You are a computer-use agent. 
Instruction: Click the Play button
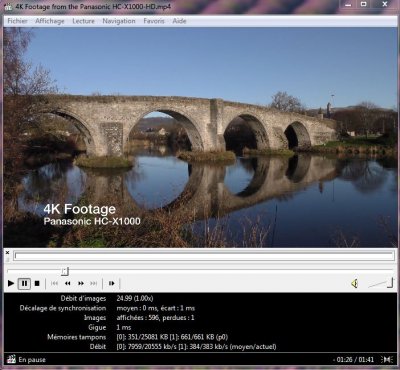point(11,284)
